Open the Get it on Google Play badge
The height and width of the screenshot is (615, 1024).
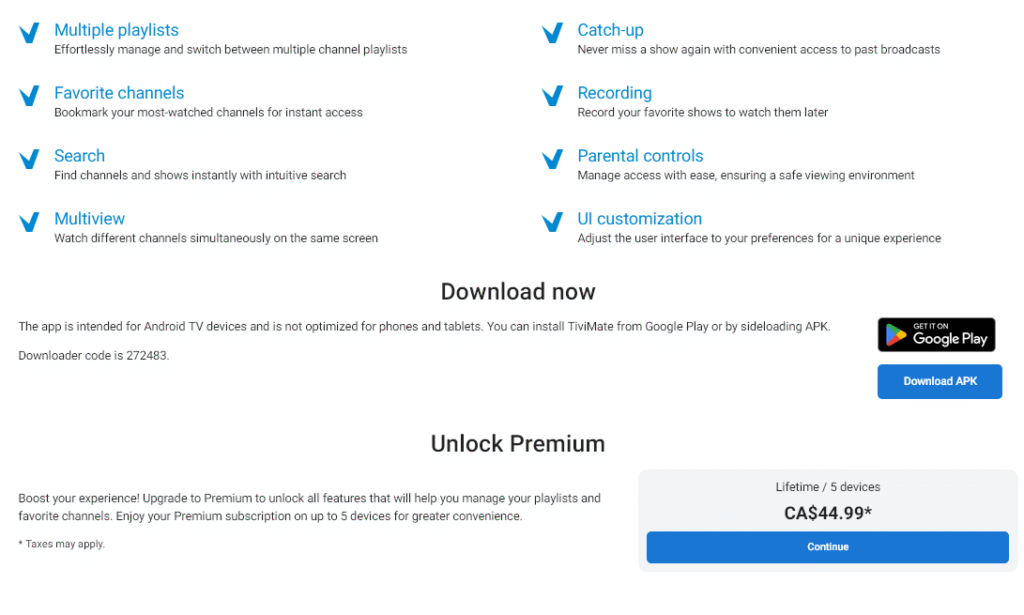[936, 334]
